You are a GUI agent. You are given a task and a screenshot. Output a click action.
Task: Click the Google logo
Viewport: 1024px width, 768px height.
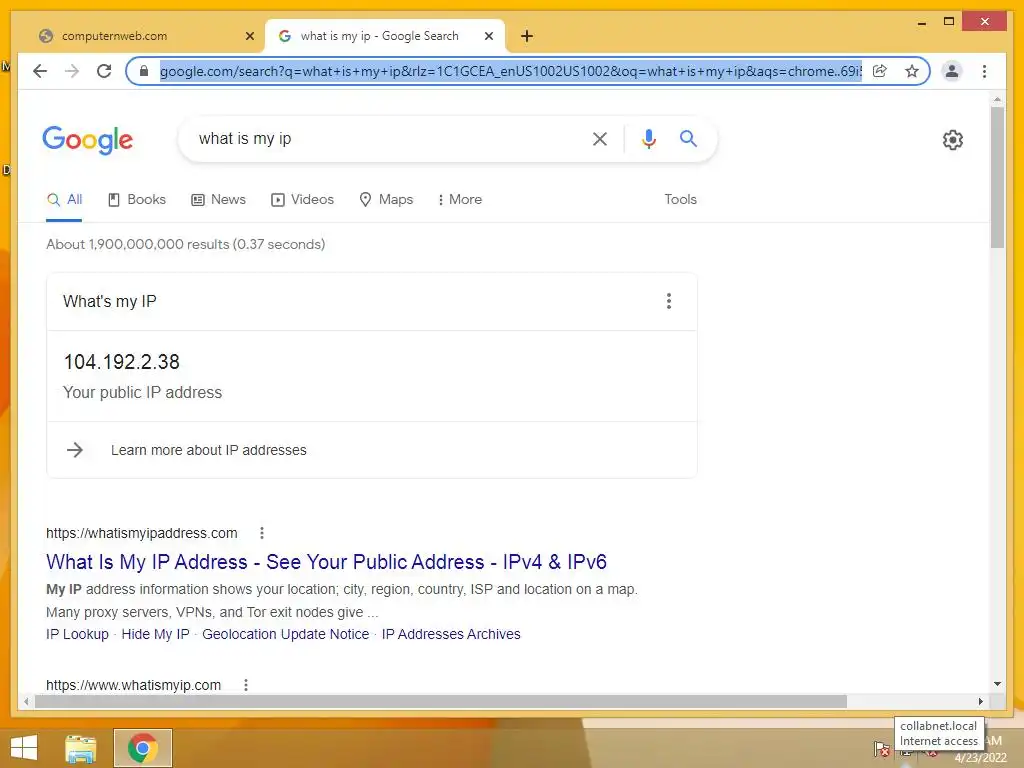(x=88, y=140)
